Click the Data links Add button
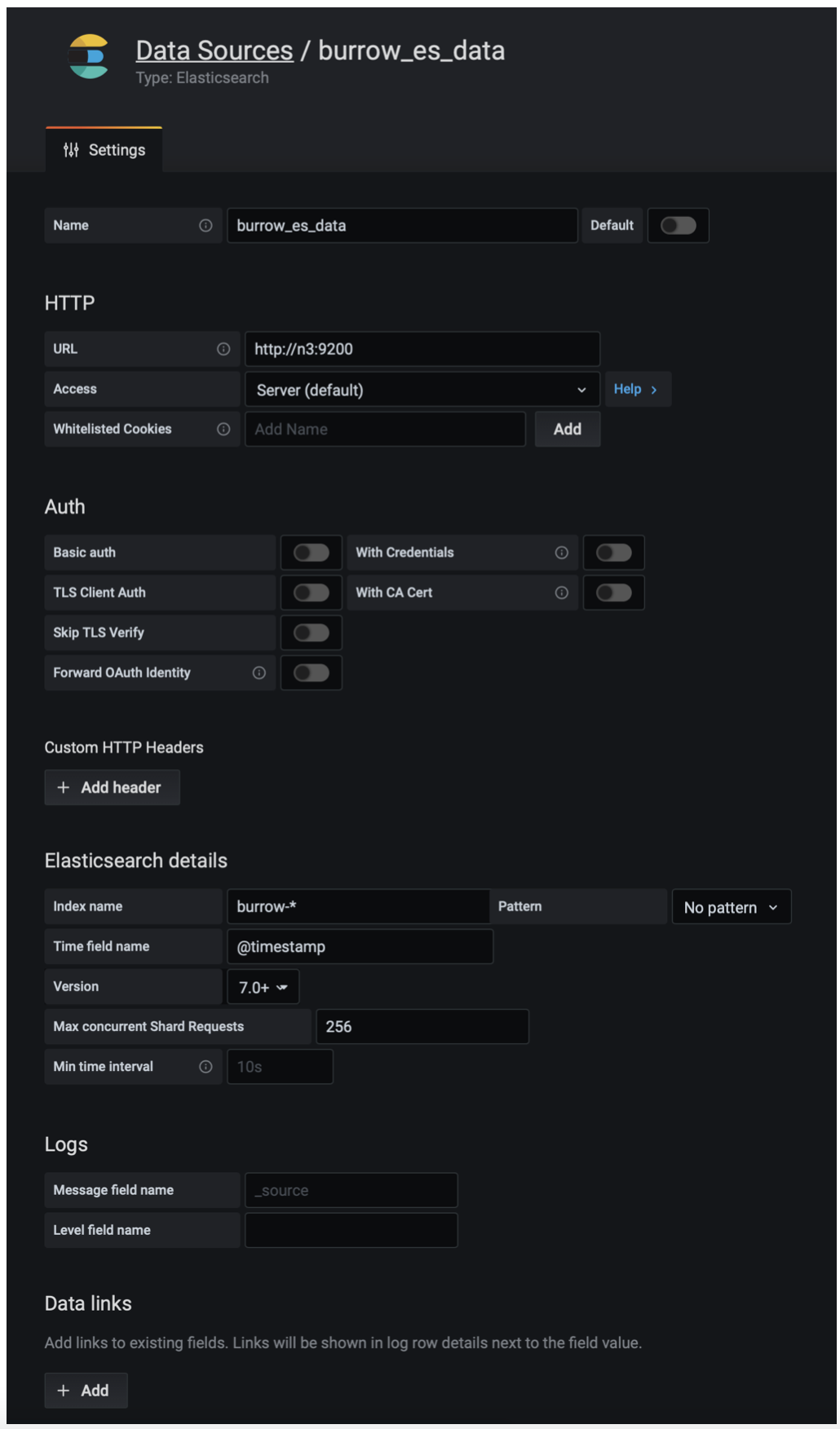This screenshot has width=840, height=1429. click(86, 1391)
